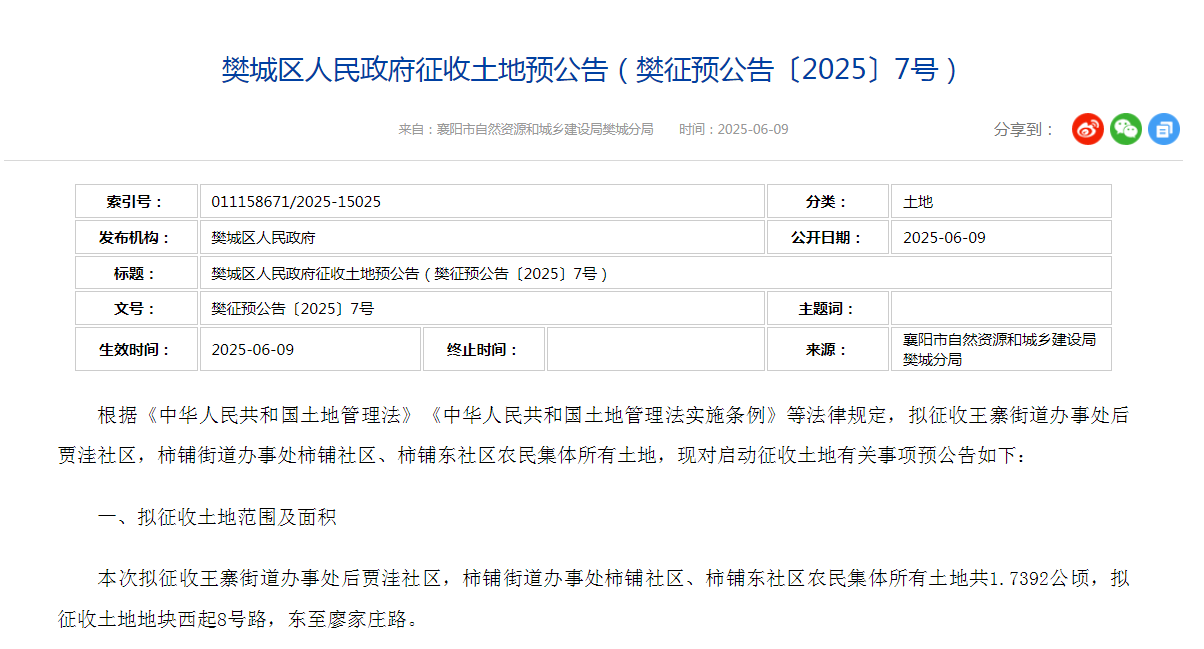This screenshot has width=1204, height=649.
Task: Click the 文号： label cell
Action: tap(136, 308)
